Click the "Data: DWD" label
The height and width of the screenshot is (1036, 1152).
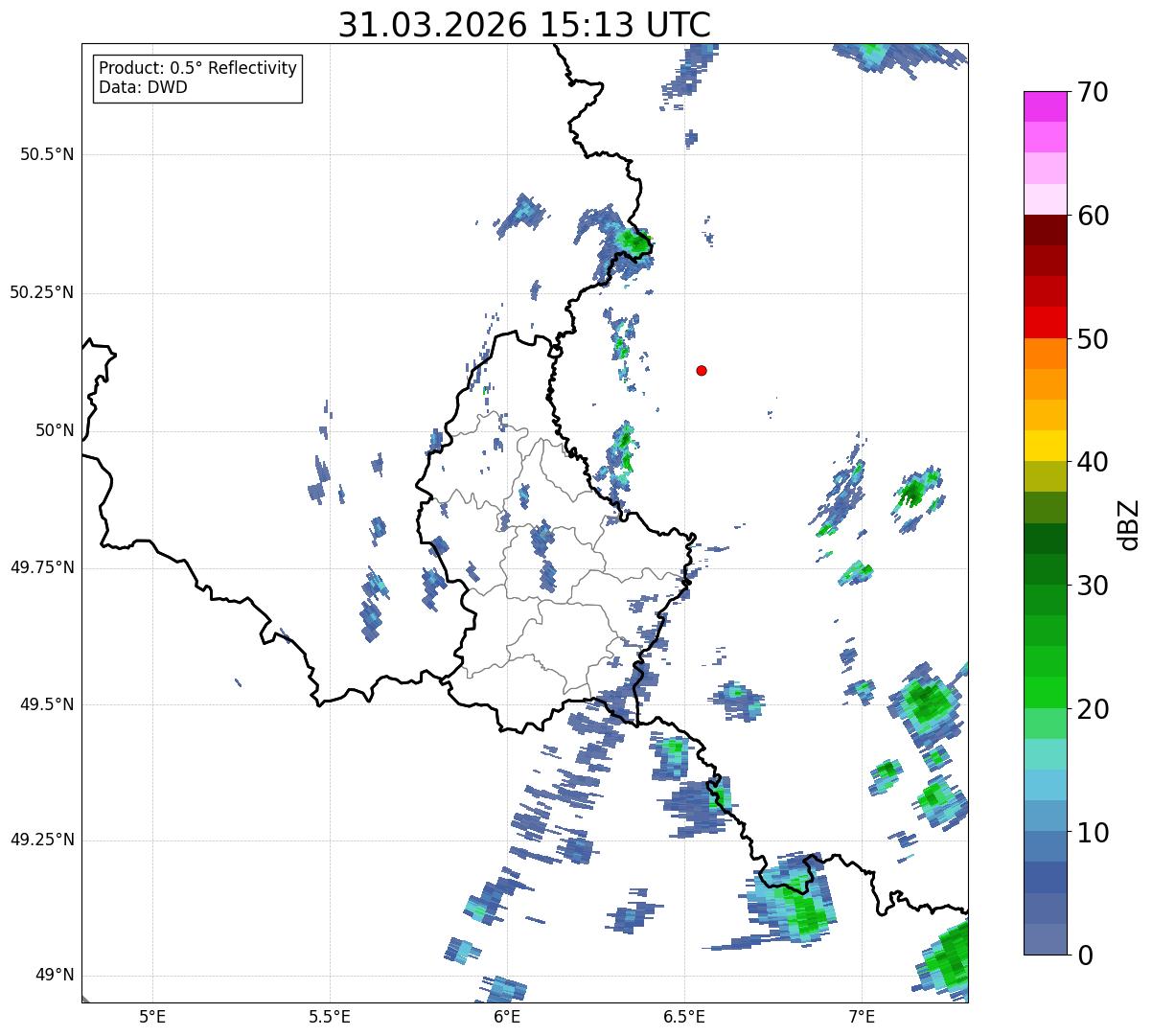143,88
